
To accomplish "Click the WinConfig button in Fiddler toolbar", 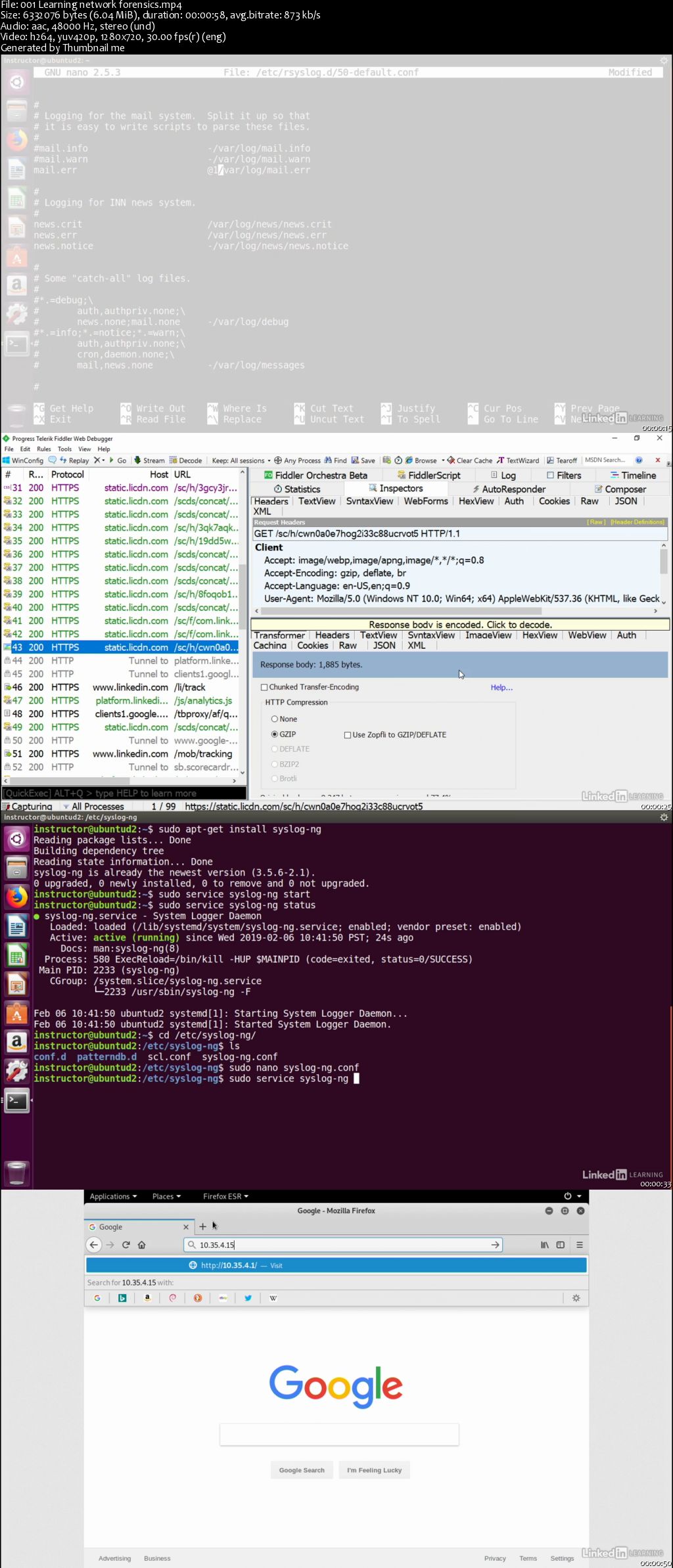I will click(23, 460).
